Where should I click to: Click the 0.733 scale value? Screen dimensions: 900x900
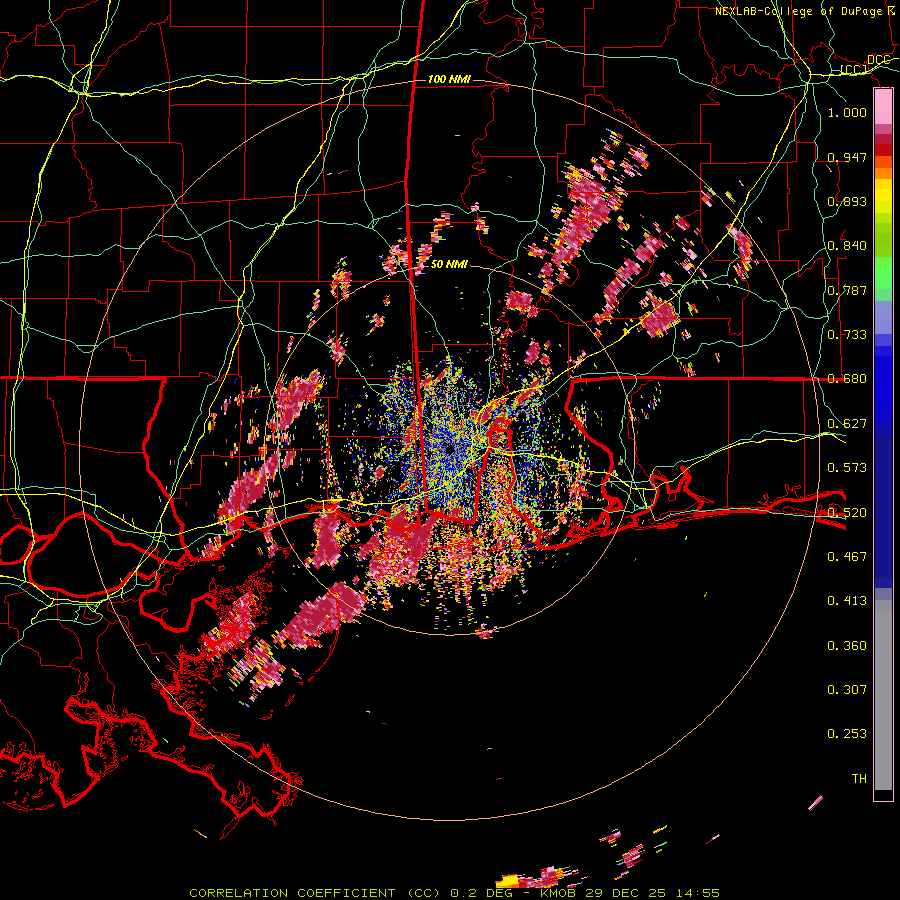pyautogui.click(x=847, y=334)
